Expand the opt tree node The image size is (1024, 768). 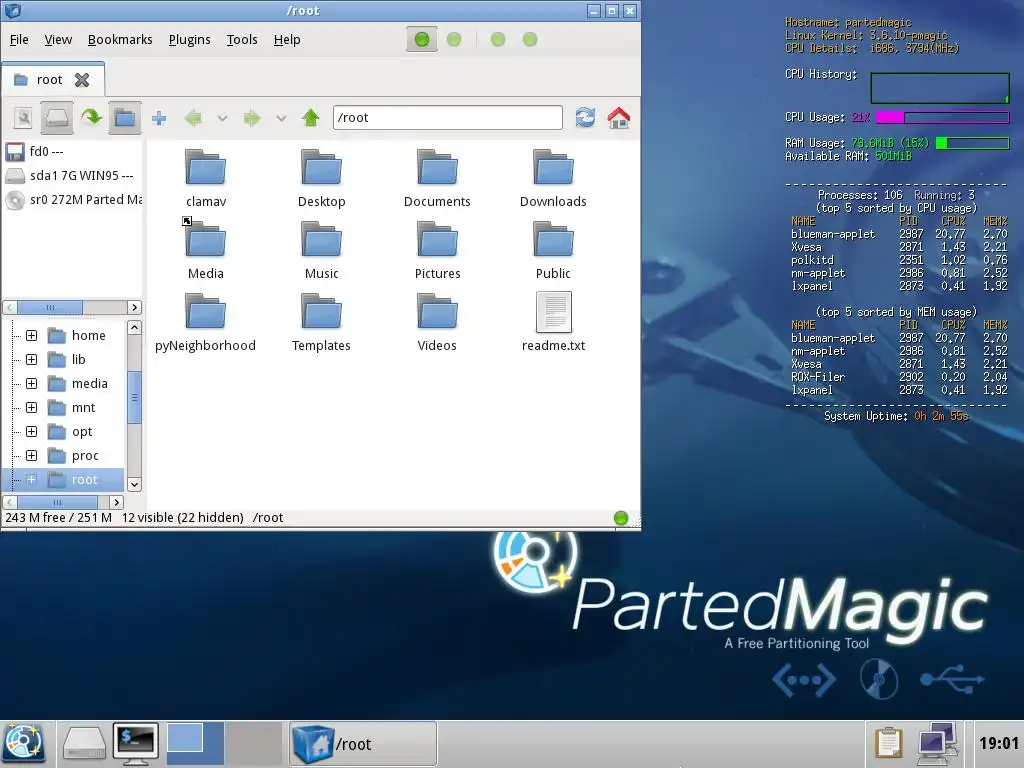coord(31,432)
